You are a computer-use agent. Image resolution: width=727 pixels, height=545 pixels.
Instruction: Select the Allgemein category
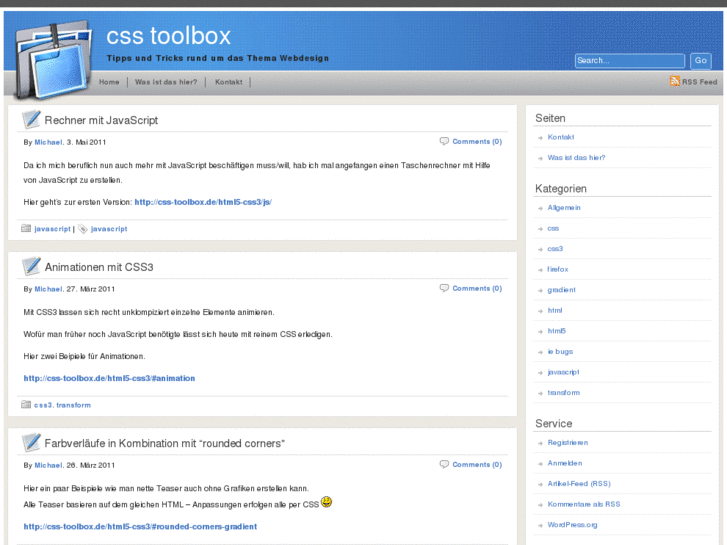pyautogui.click(x=564, y=208)
